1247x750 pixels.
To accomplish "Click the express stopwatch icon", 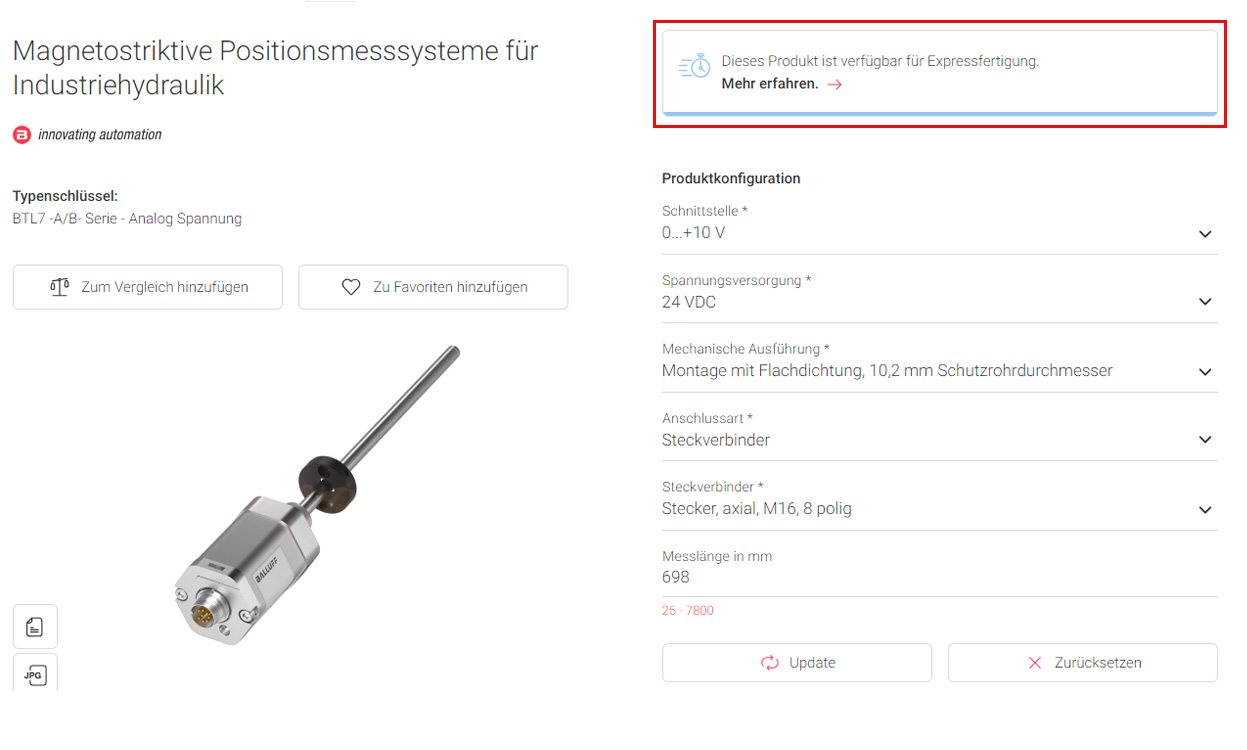I will [695, 67].
